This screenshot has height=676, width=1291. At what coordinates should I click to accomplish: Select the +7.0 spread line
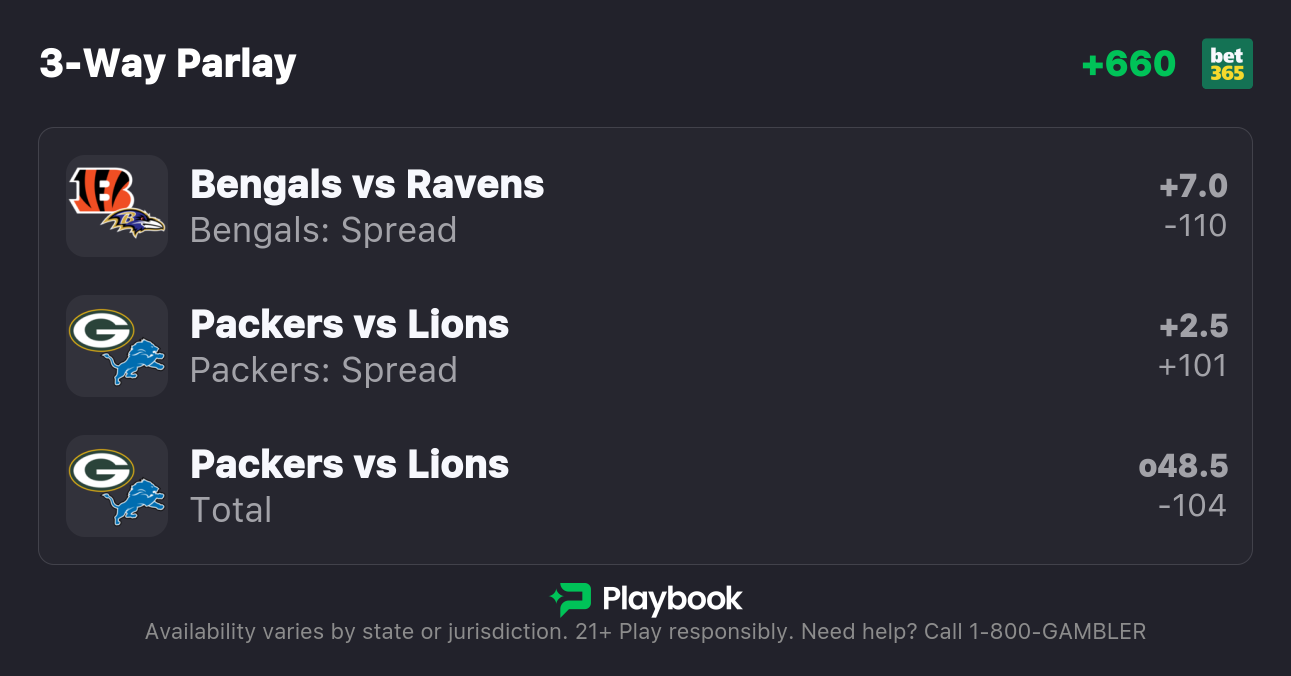pos(1193,186)
